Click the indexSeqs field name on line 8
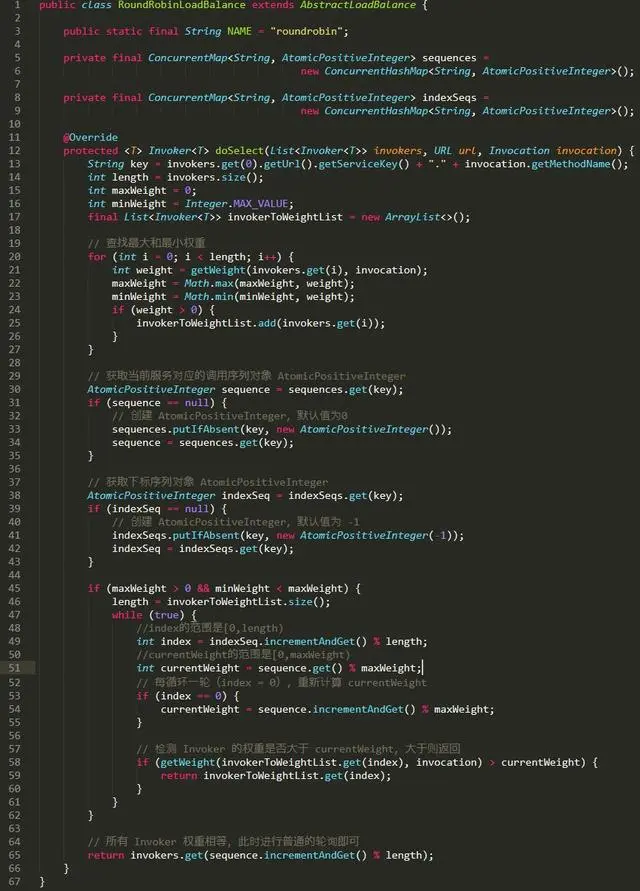Screen dimensions: 640x891 449,98
